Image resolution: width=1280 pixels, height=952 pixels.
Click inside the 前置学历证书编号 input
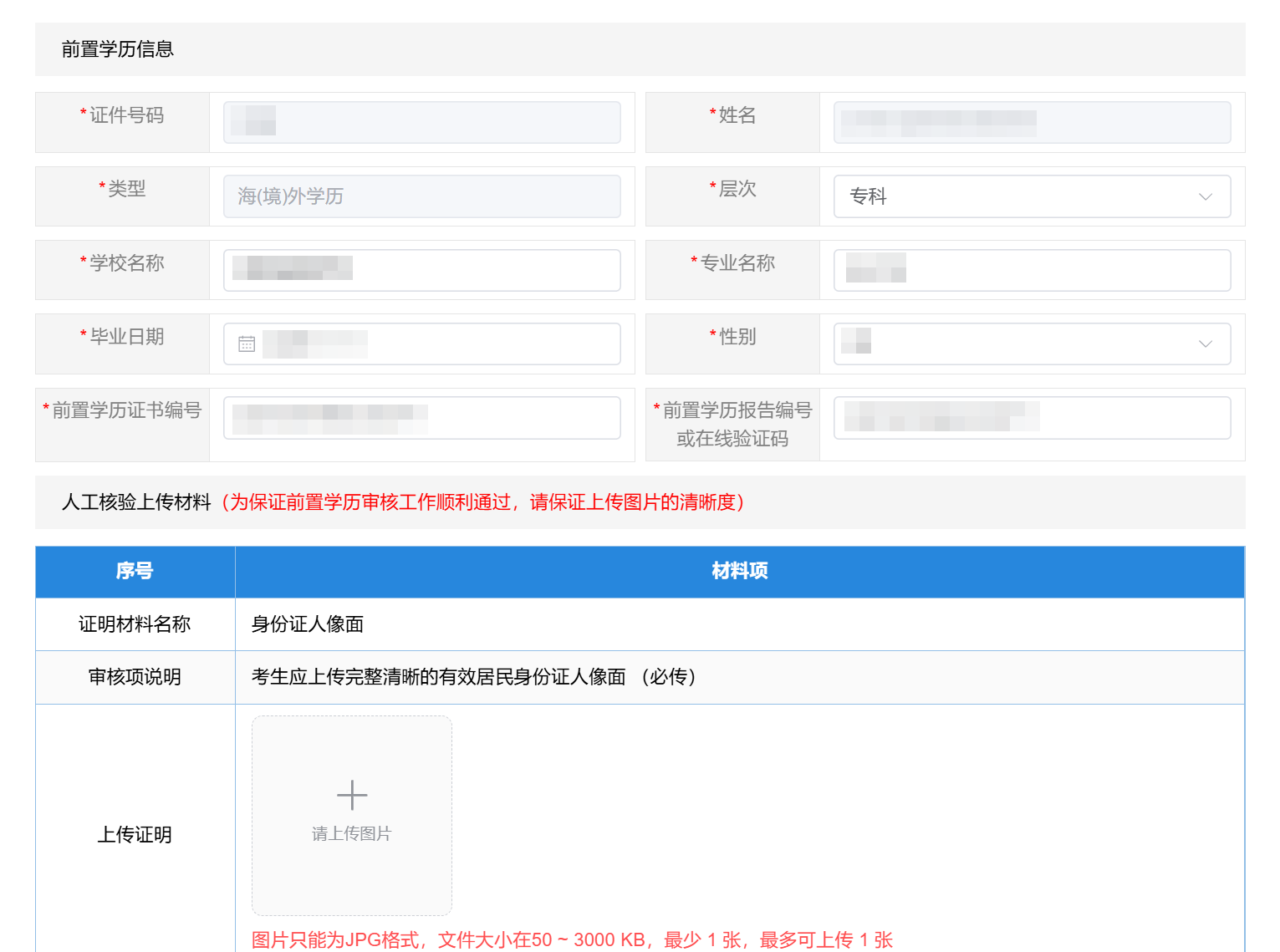(x=421, y=417)
